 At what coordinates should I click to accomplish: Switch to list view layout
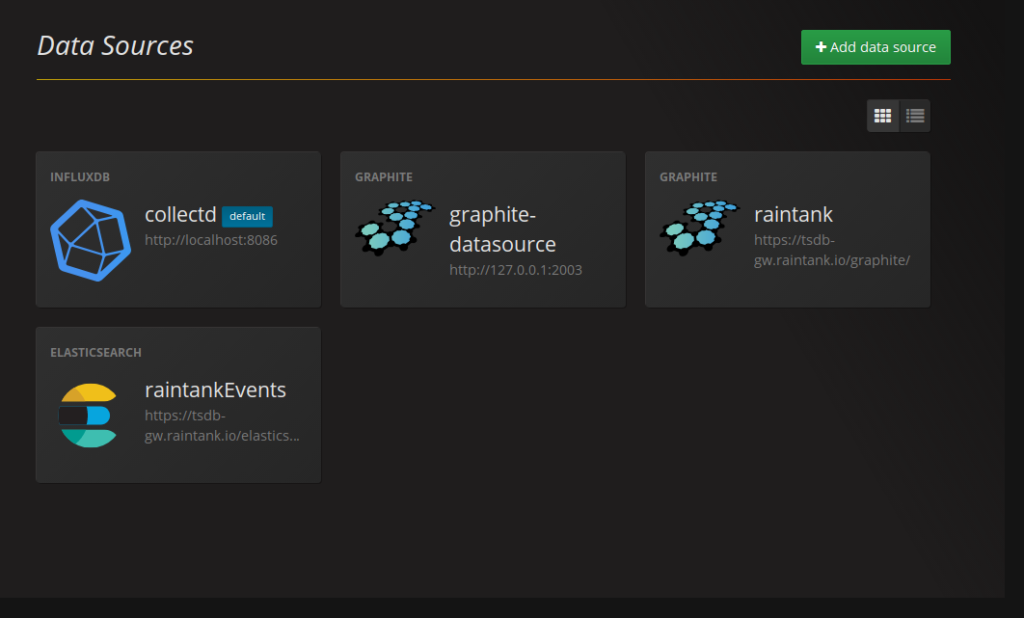(914, 115)
